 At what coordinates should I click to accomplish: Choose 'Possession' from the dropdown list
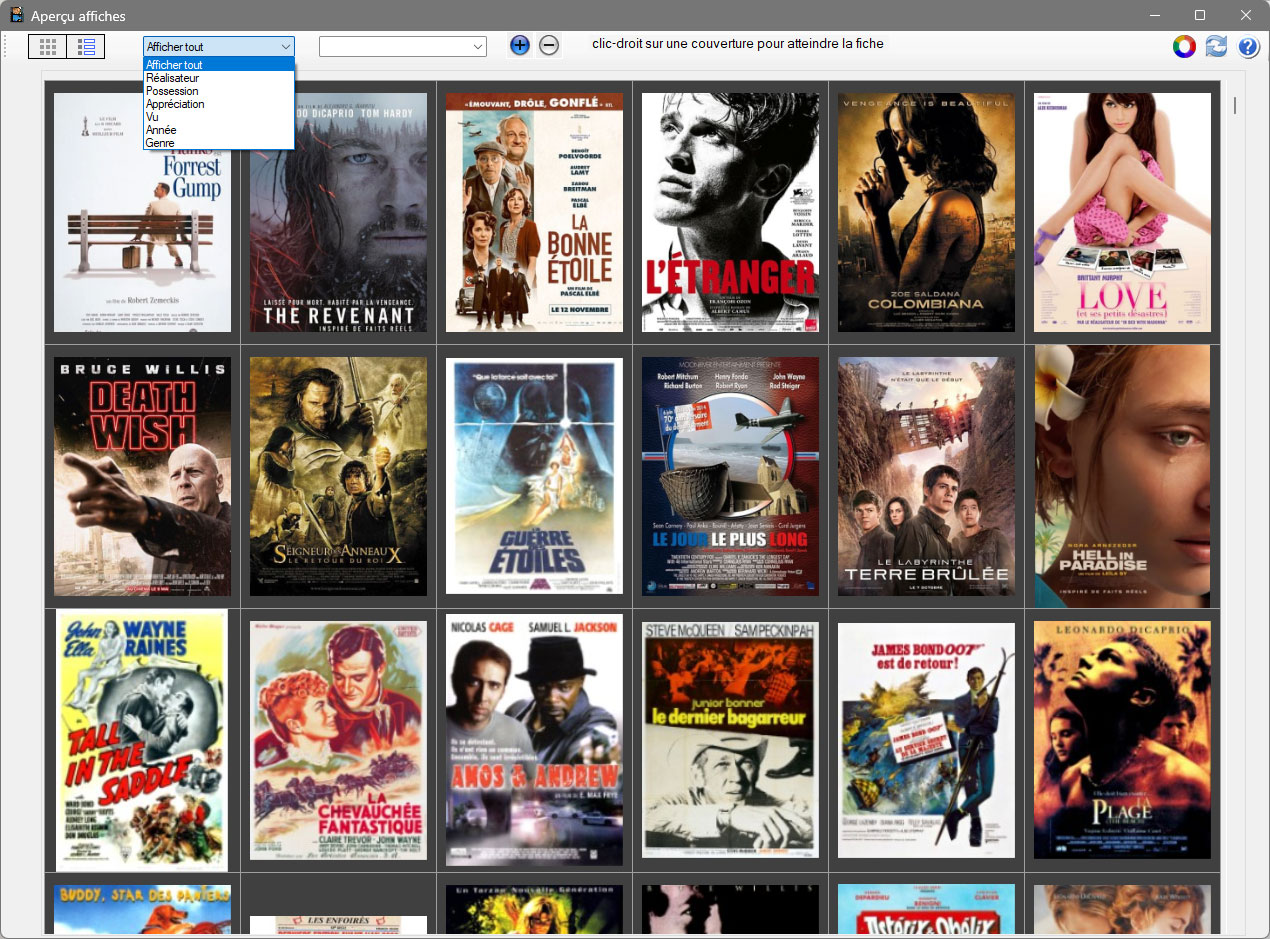point(172,91)
